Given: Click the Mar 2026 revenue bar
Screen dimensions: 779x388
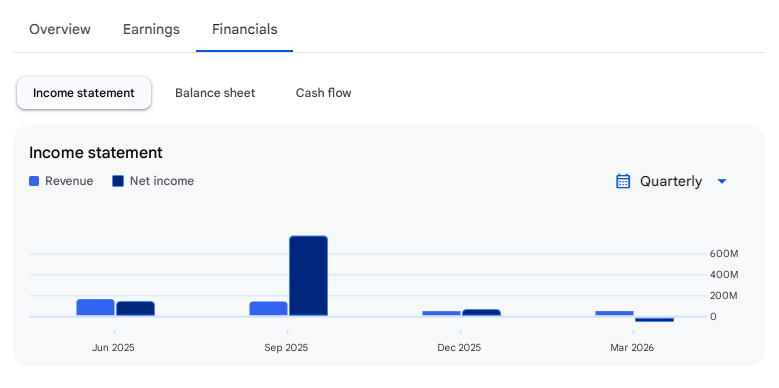Looking at the screenshot, I should (615, 313).
